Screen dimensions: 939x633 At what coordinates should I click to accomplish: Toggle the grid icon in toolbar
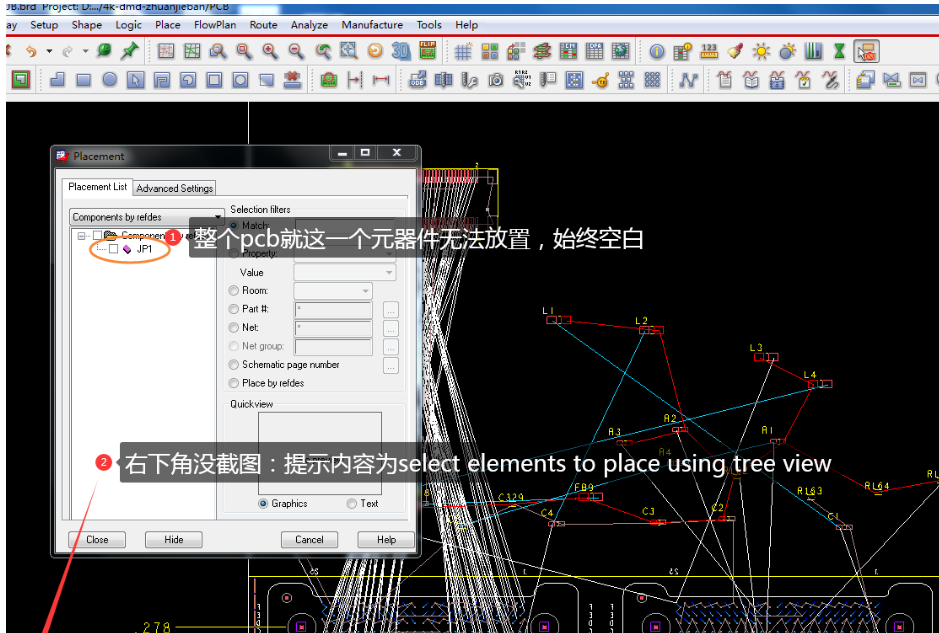[463, 52]
